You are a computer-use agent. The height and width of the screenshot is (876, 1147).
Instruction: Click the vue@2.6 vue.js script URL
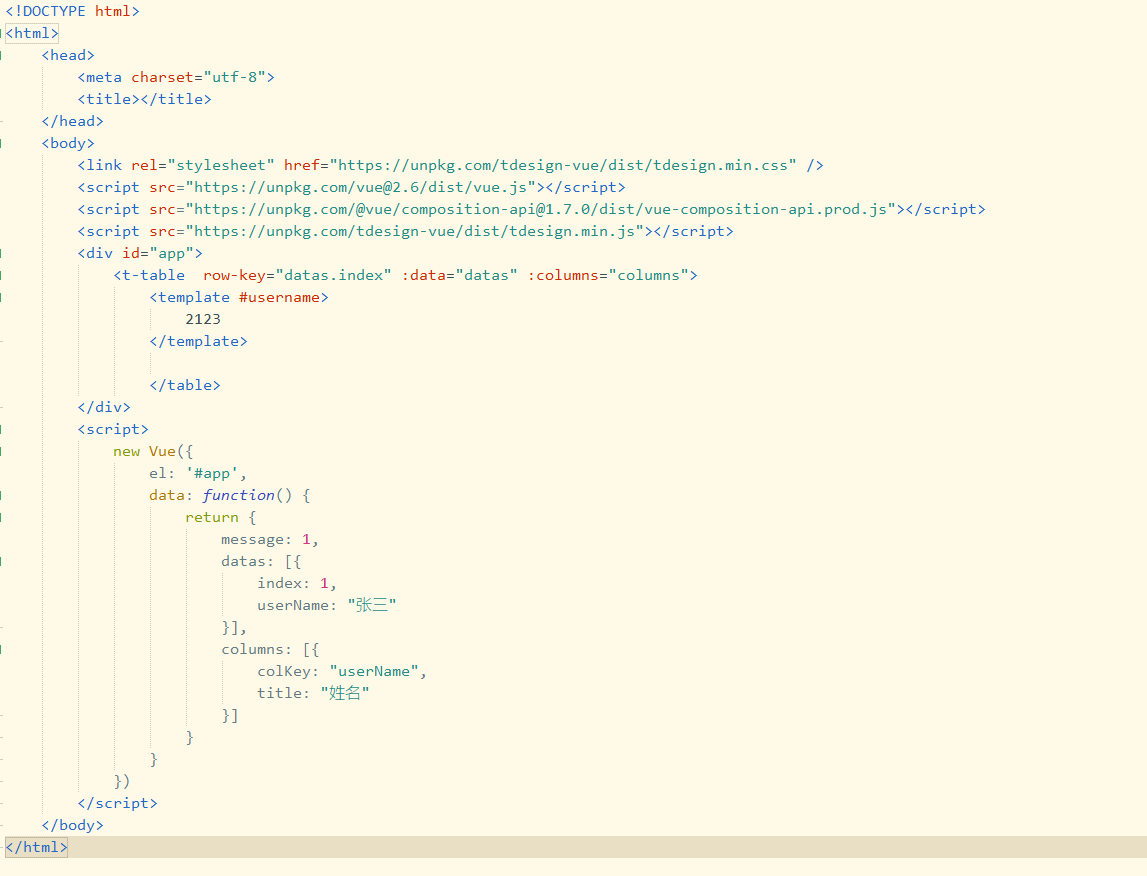point(361,187)
